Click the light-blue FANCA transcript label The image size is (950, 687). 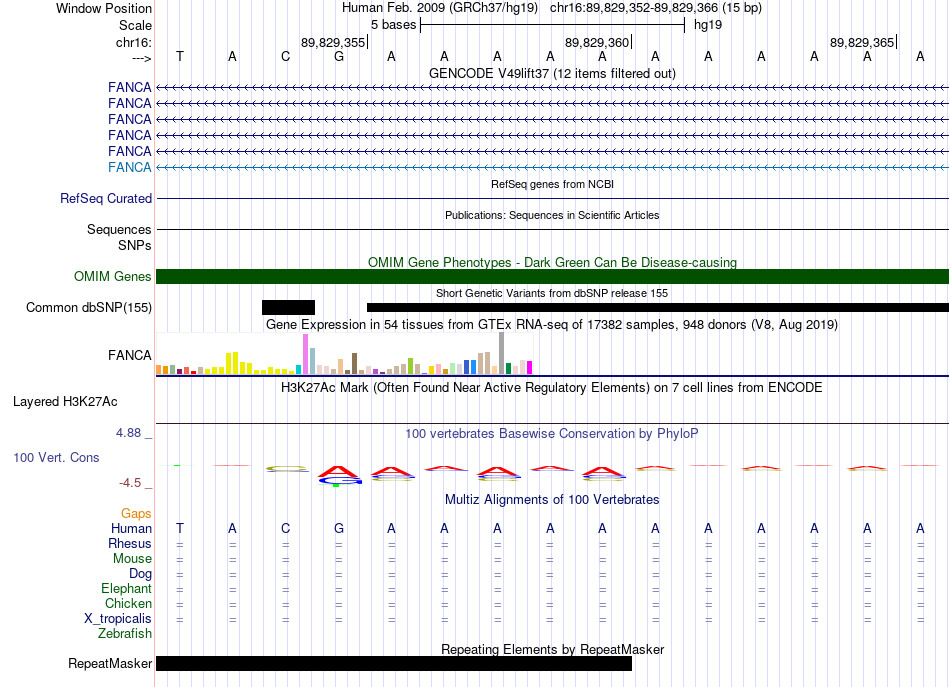[x=130, y=167]
